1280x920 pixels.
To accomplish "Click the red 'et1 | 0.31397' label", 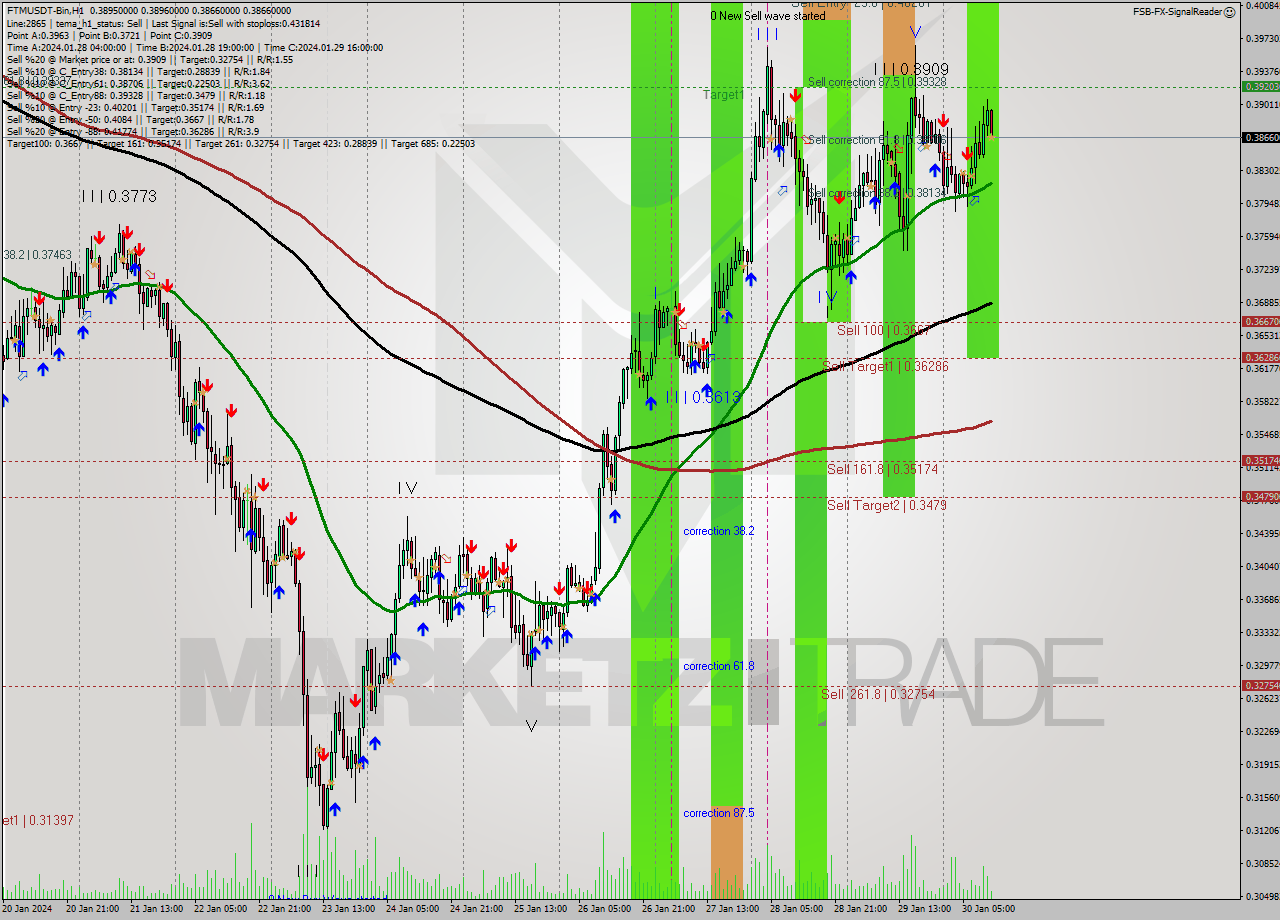I will pos(37,820).
